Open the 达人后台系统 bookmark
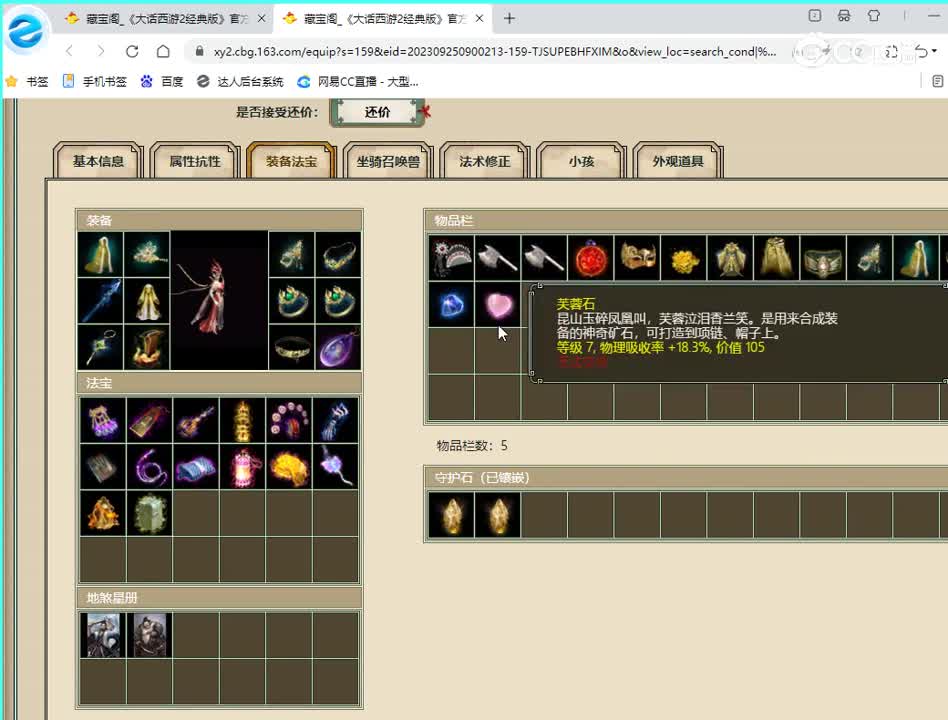Viewport: 948px width, 720px height. tap(240, 81)
